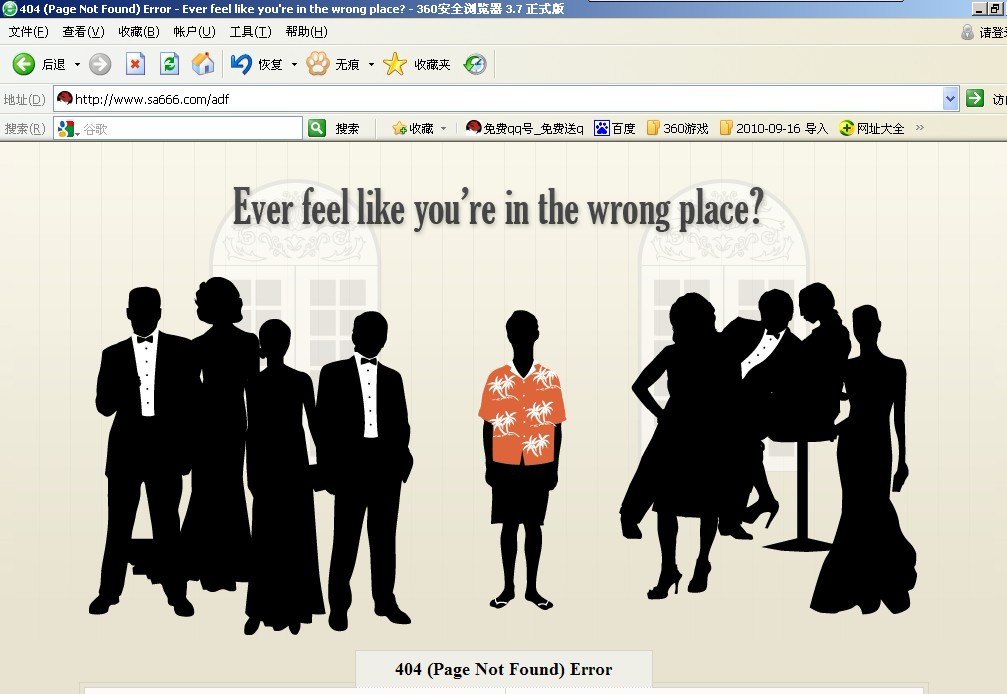Open the 工具(T) menu
1007x694 pixels.
[250, 31]
